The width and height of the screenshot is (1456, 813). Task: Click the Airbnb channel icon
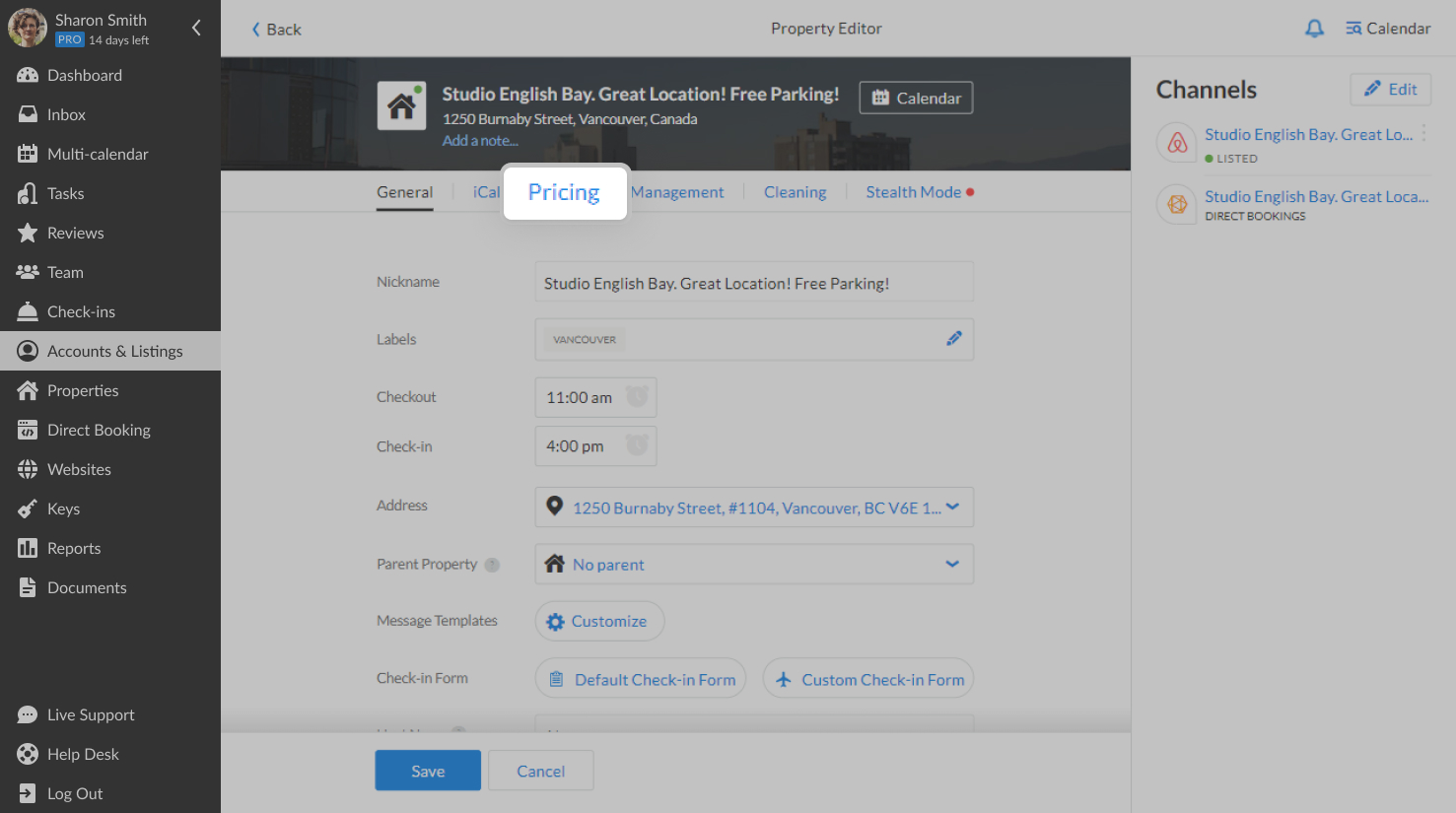tap(1176, 143)
